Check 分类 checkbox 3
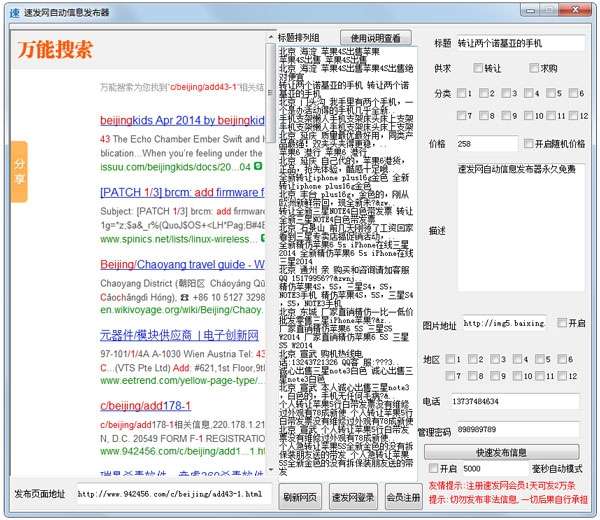Image resolution: width=600 pixels, height=520 pixels. click(x=506, y=93)
